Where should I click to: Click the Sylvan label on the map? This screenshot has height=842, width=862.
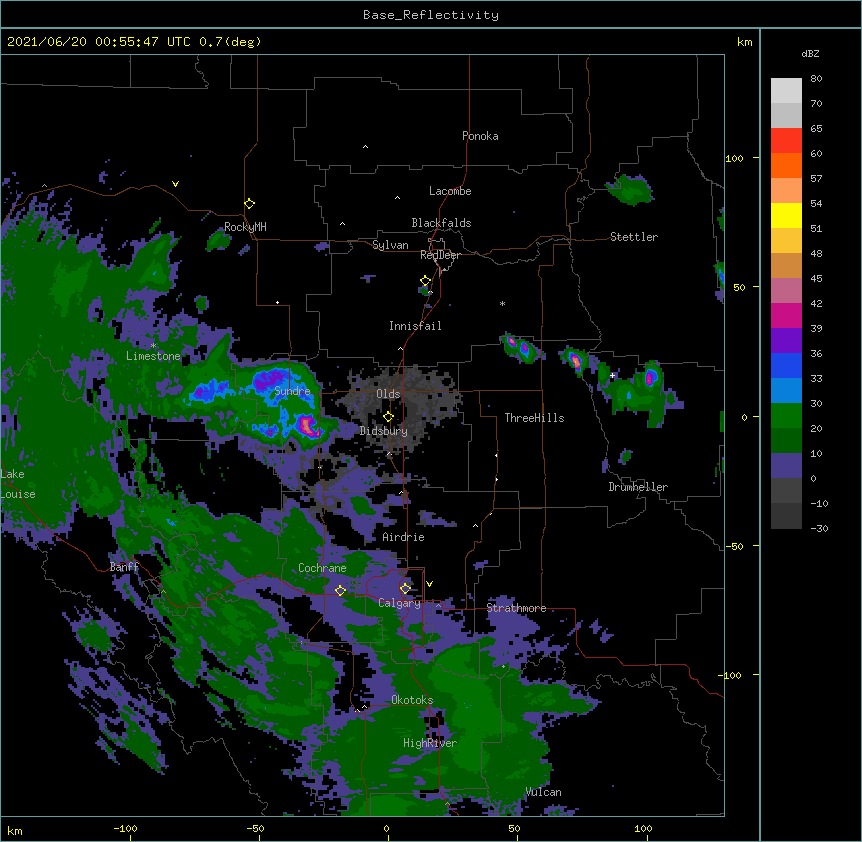(390, 245)
